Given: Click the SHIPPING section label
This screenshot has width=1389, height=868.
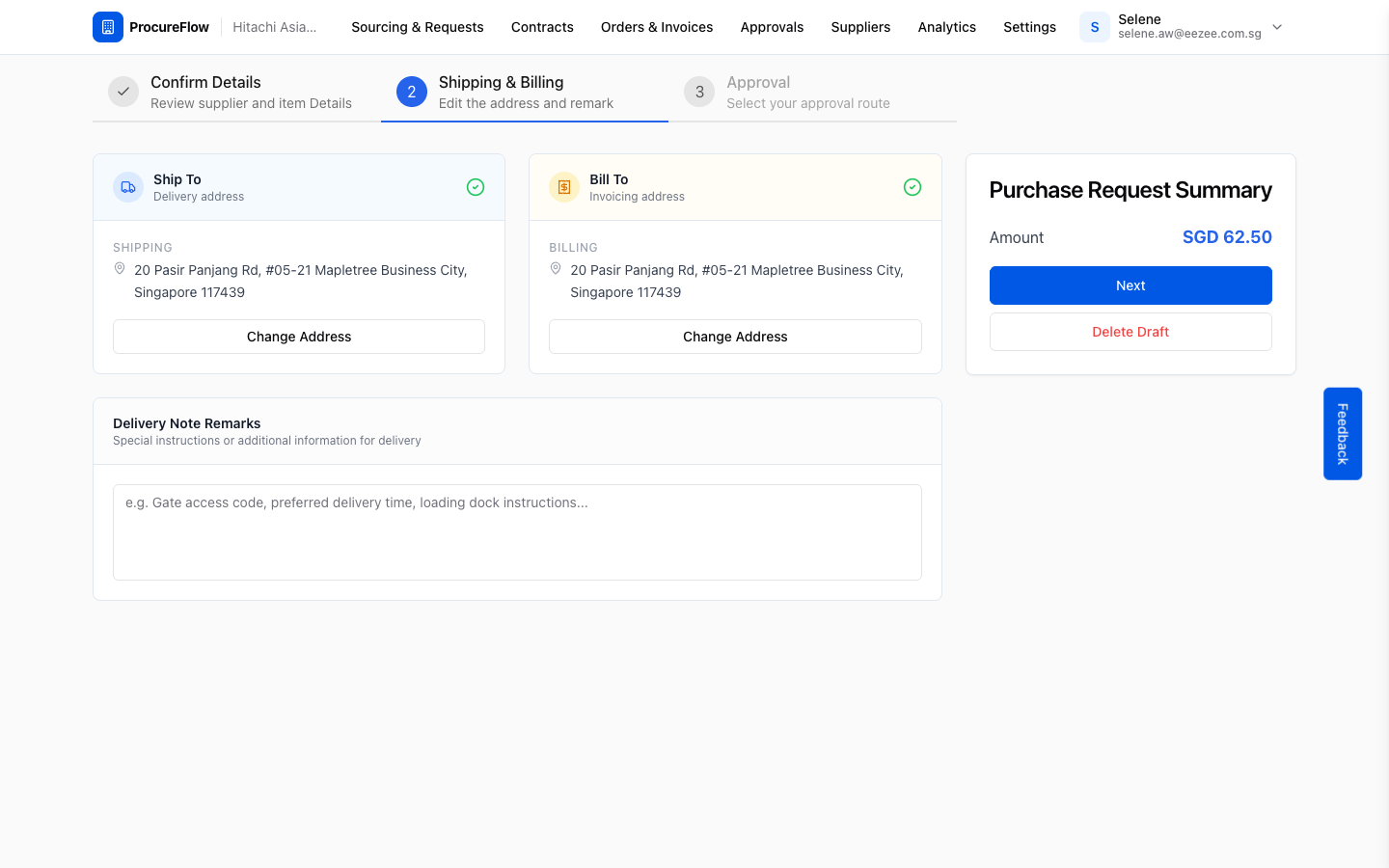Looking at the screenshot, I should point(143,248).
